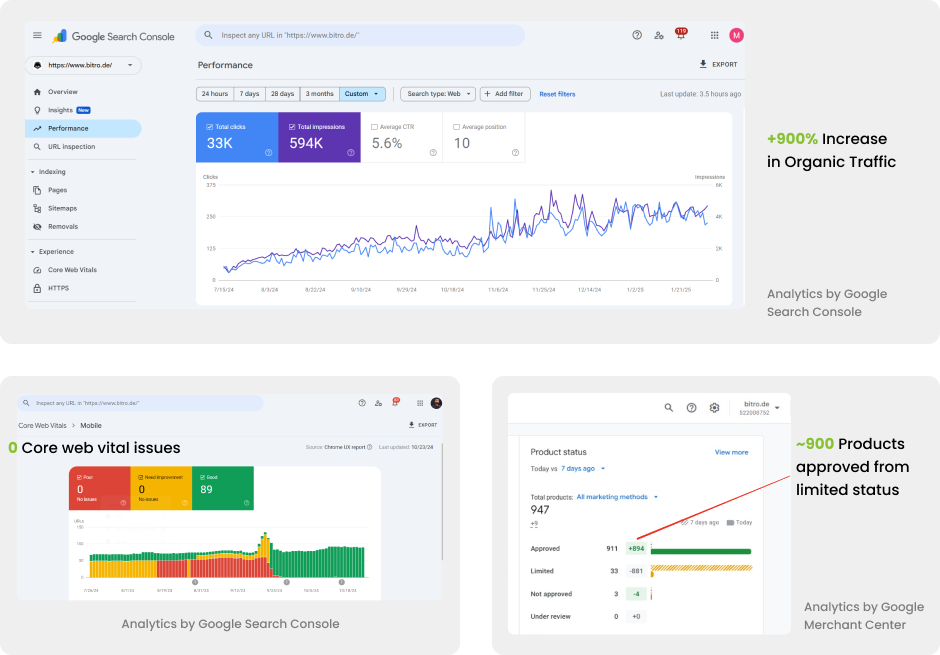The width and height of the screenshot is (940, 655).
Task: Open the Google apps grid icon
Action: (x=714, y=35)
